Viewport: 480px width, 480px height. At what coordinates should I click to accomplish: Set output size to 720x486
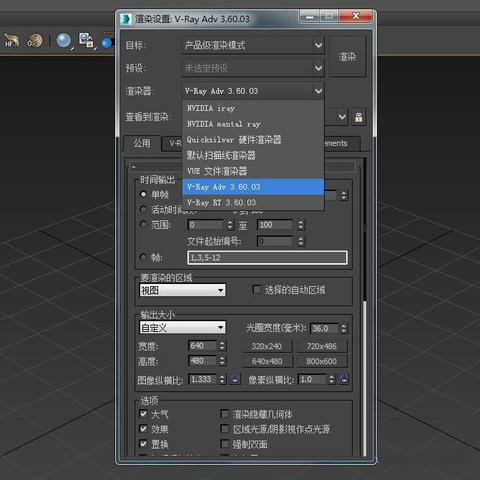[322, 346]
